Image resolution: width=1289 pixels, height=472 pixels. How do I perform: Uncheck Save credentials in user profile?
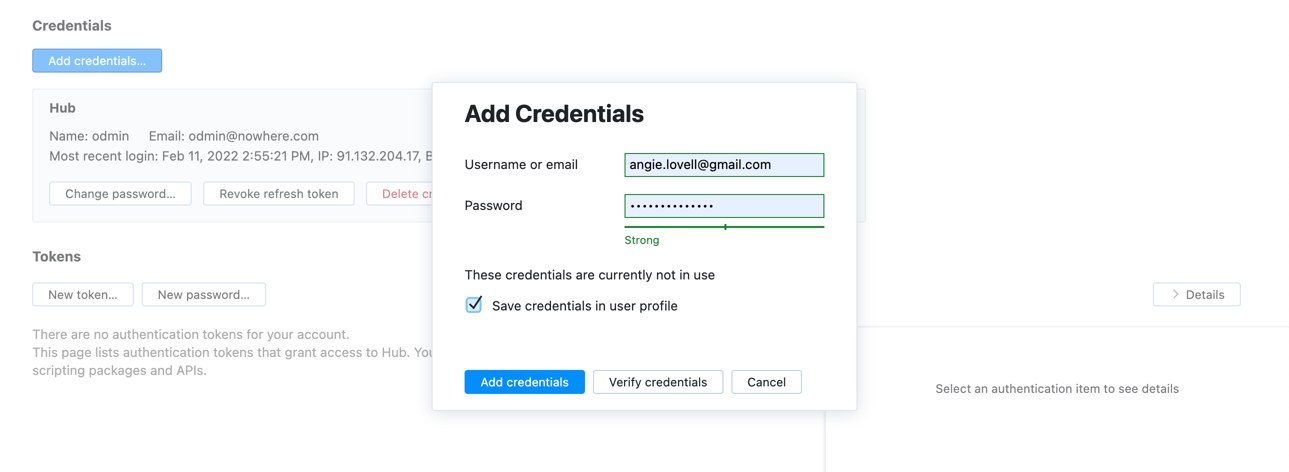(474, 305)
